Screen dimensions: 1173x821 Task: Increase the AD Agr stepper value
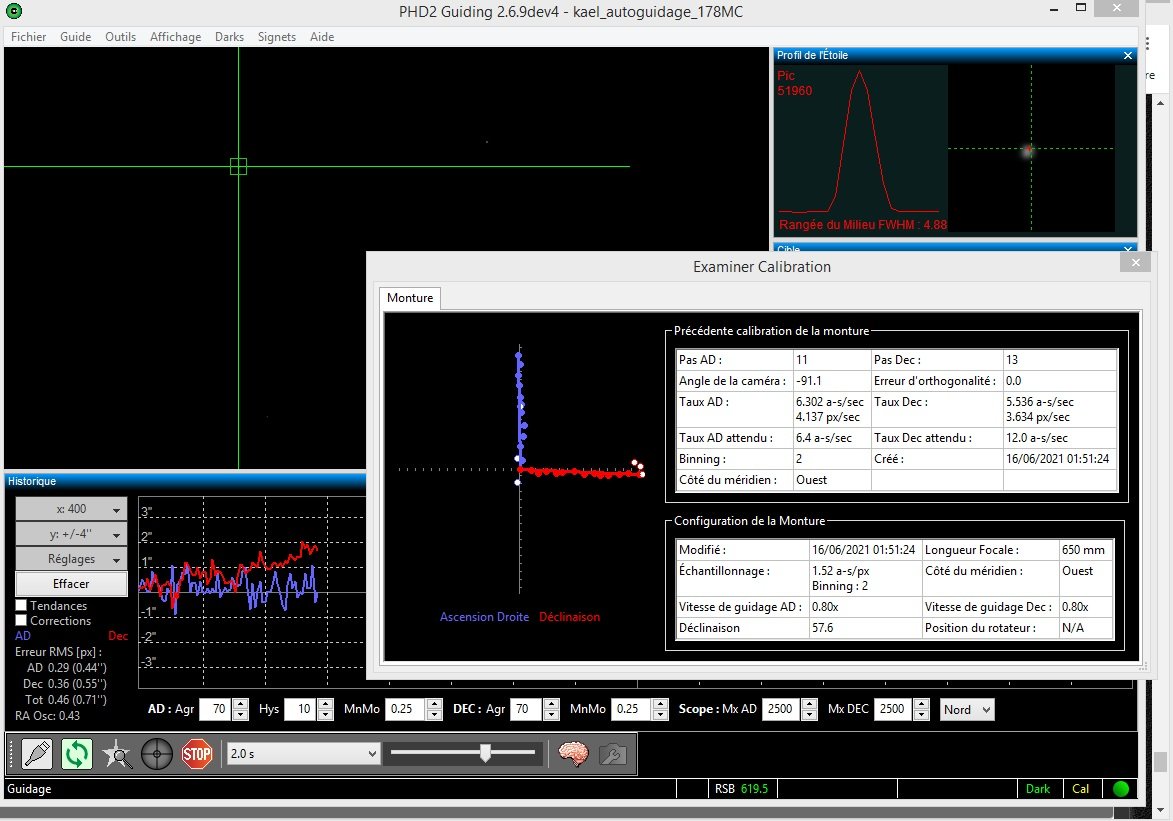point(240,704)
